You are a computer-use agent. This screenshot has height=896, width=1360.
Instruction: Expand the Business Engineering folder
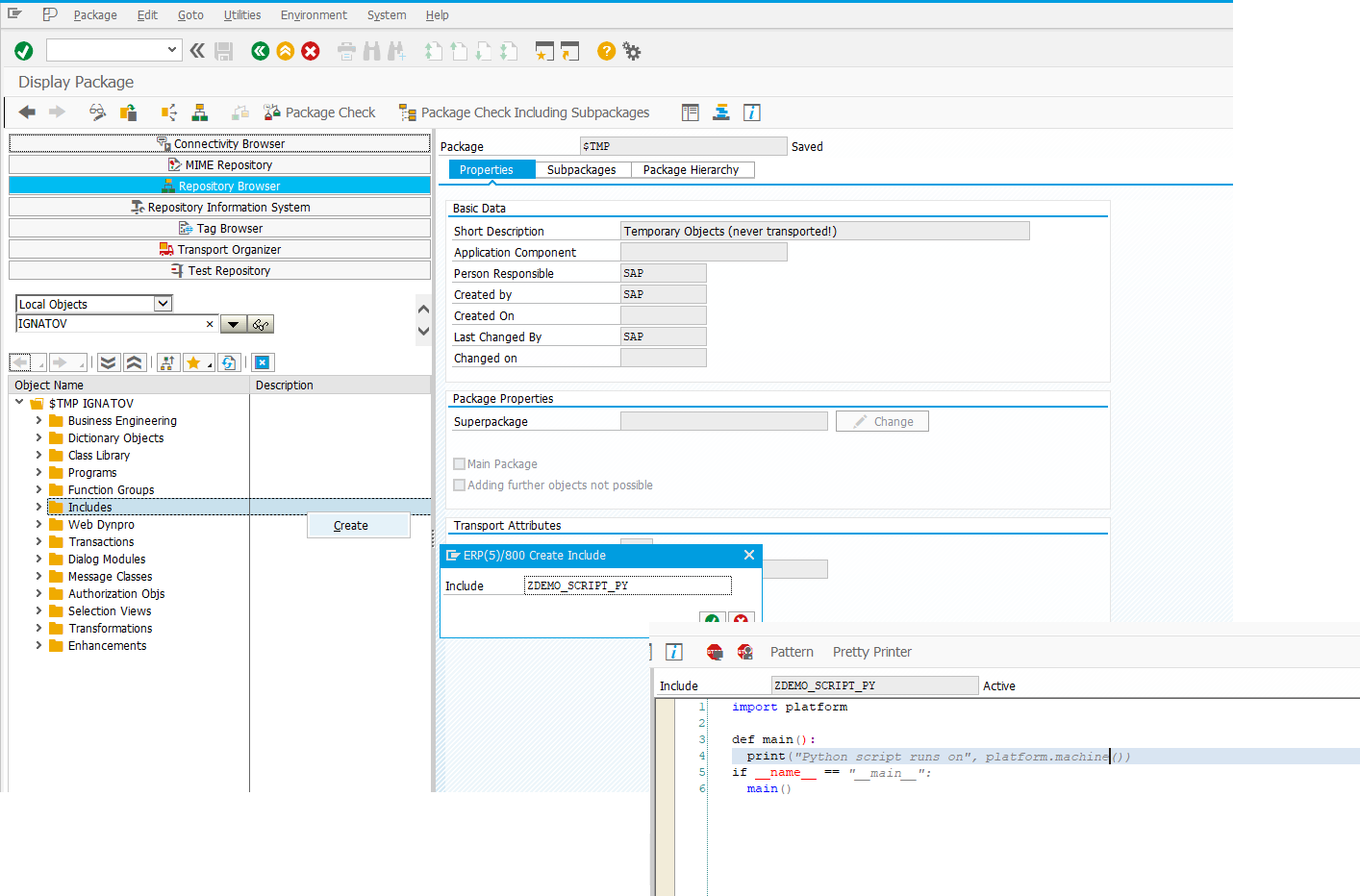[38, 420]
